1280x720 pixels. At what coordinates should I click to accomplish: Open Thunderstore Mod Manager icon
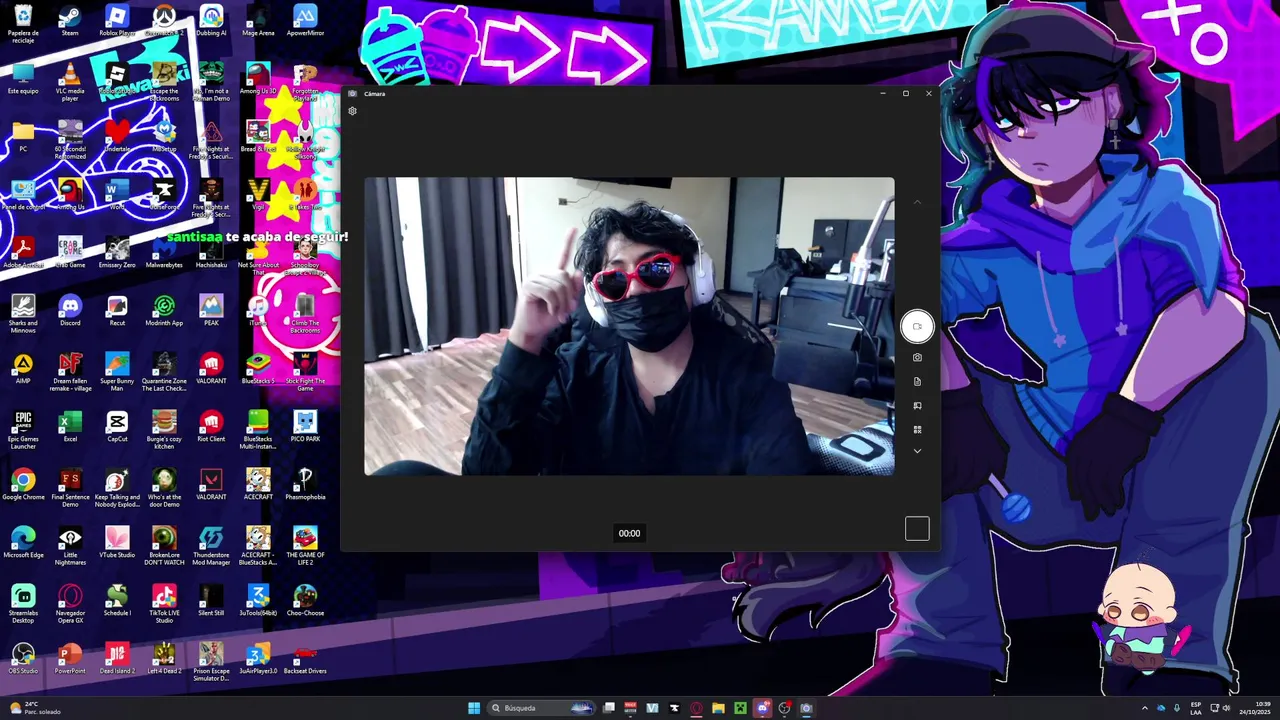pyautogui.click(x=211, y=545)
